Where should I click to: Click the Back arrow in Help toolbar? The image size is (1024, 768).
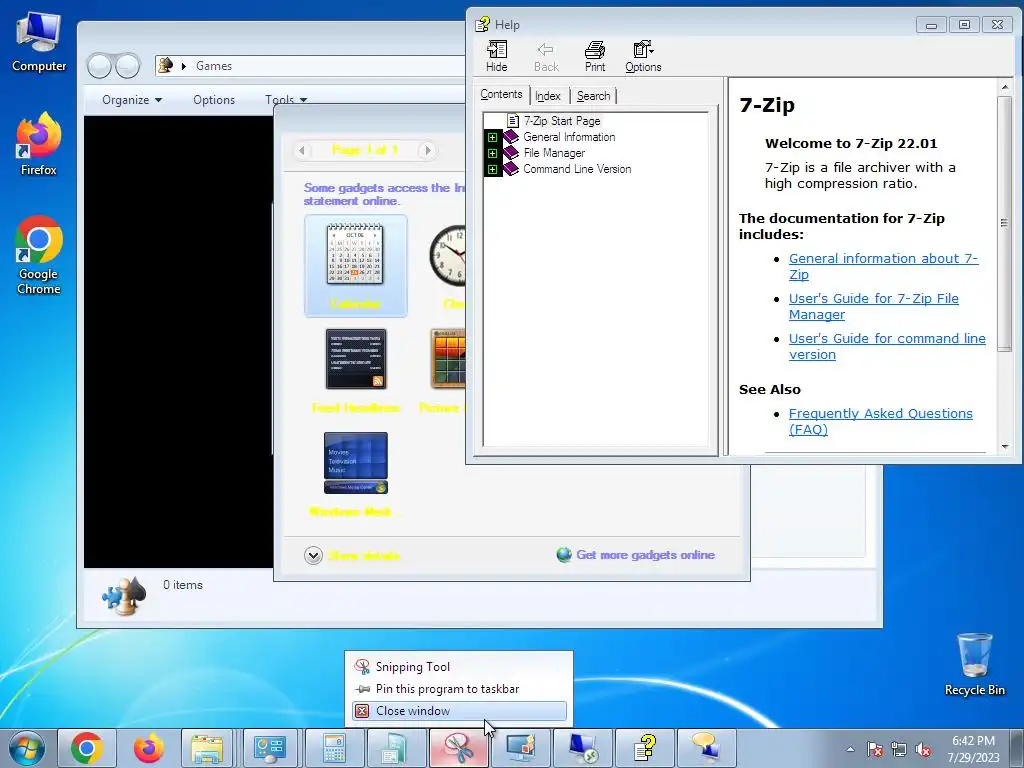click(x=546, y=57)
